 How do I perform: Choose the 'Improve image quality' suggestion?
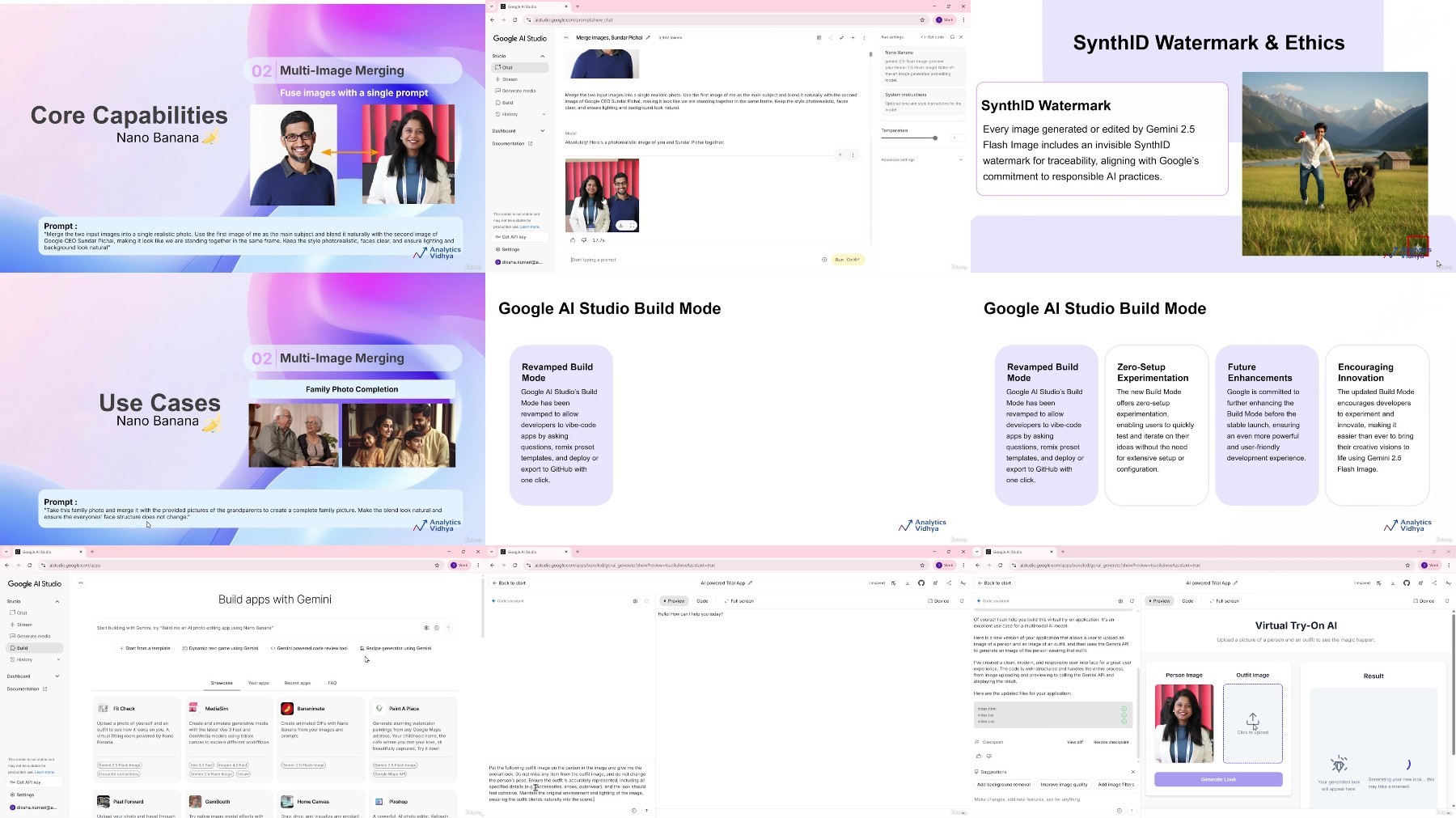pyautogui.click(x=1064, y=785)
